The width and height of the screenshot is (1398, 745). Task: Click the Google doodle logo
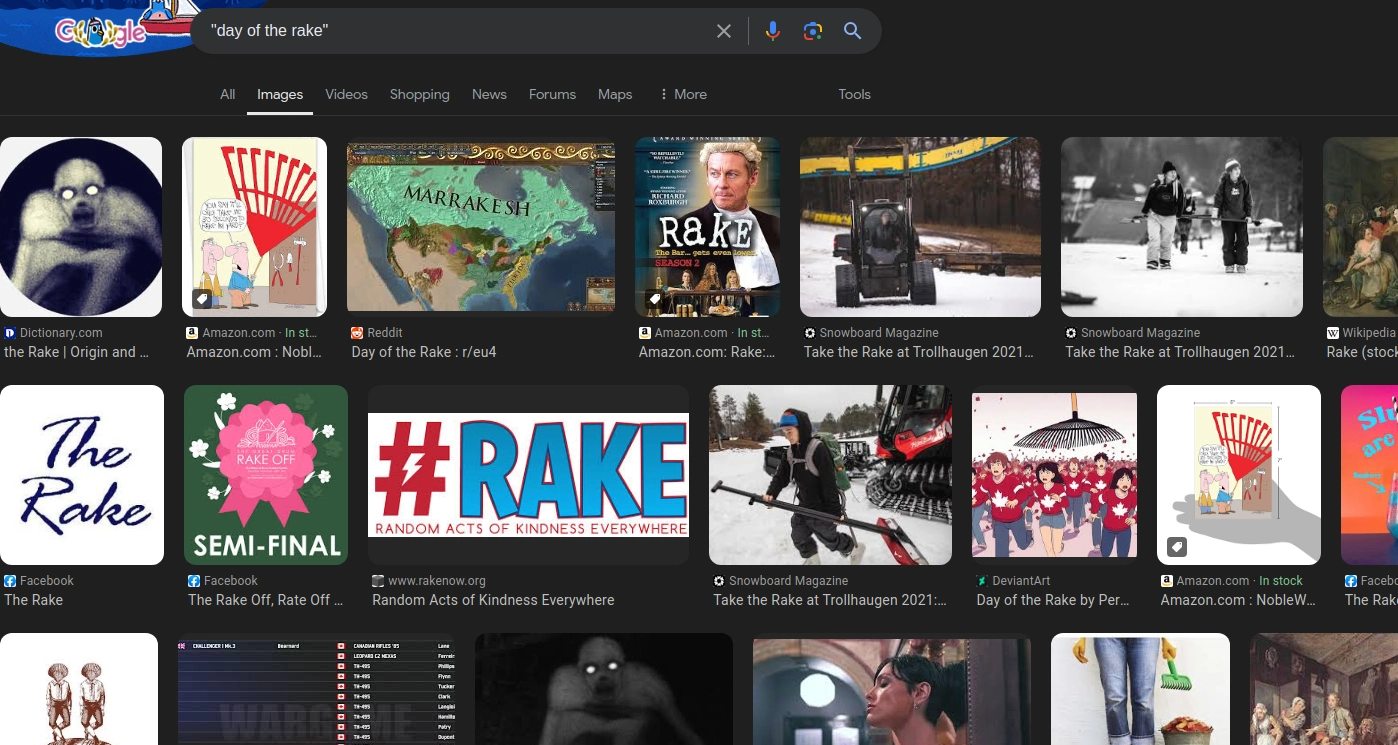coord(98,28)
